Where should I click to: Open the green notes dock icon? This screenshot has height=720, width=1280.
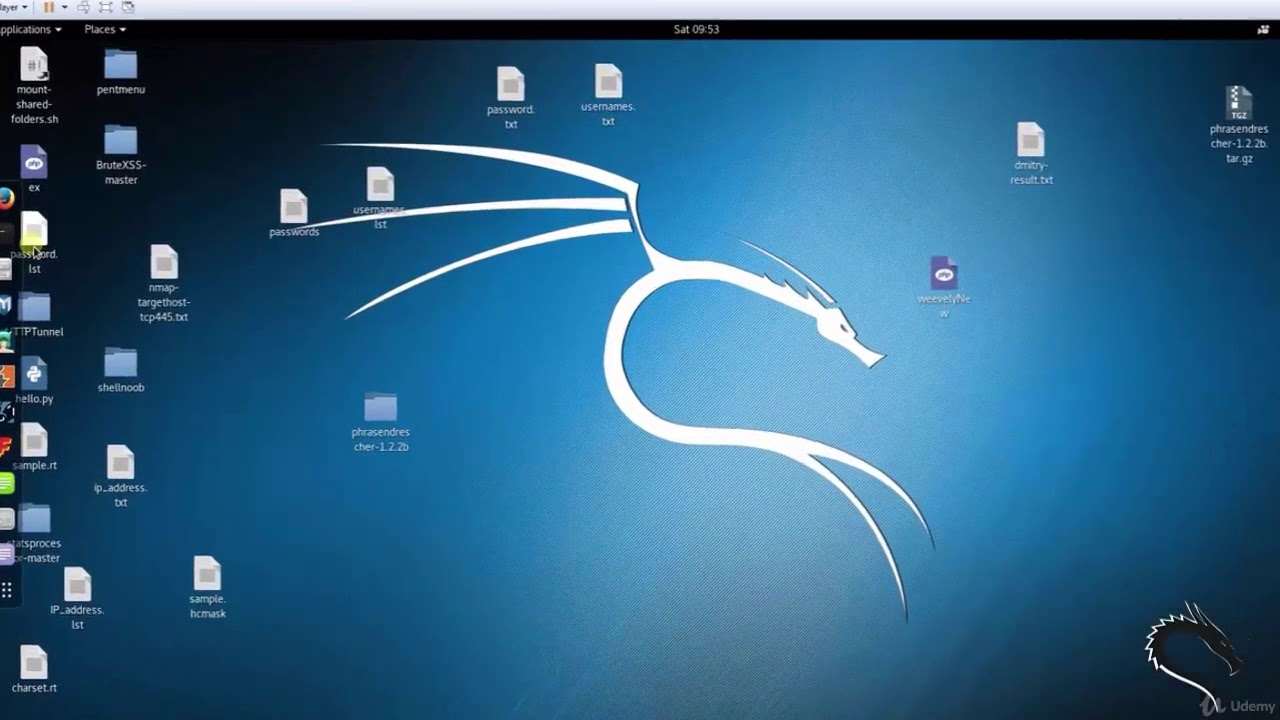(6, 483)
